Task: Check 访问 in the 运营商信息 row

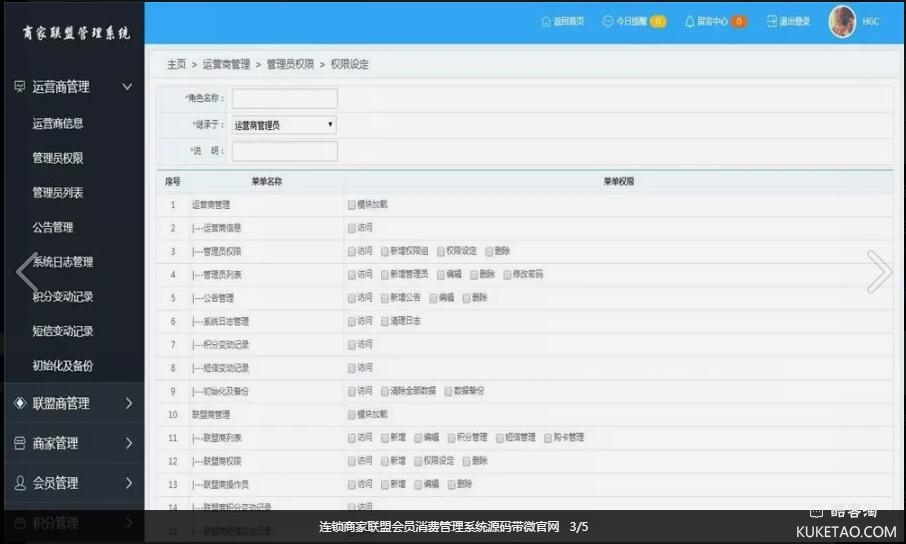Action: [351, 228]
